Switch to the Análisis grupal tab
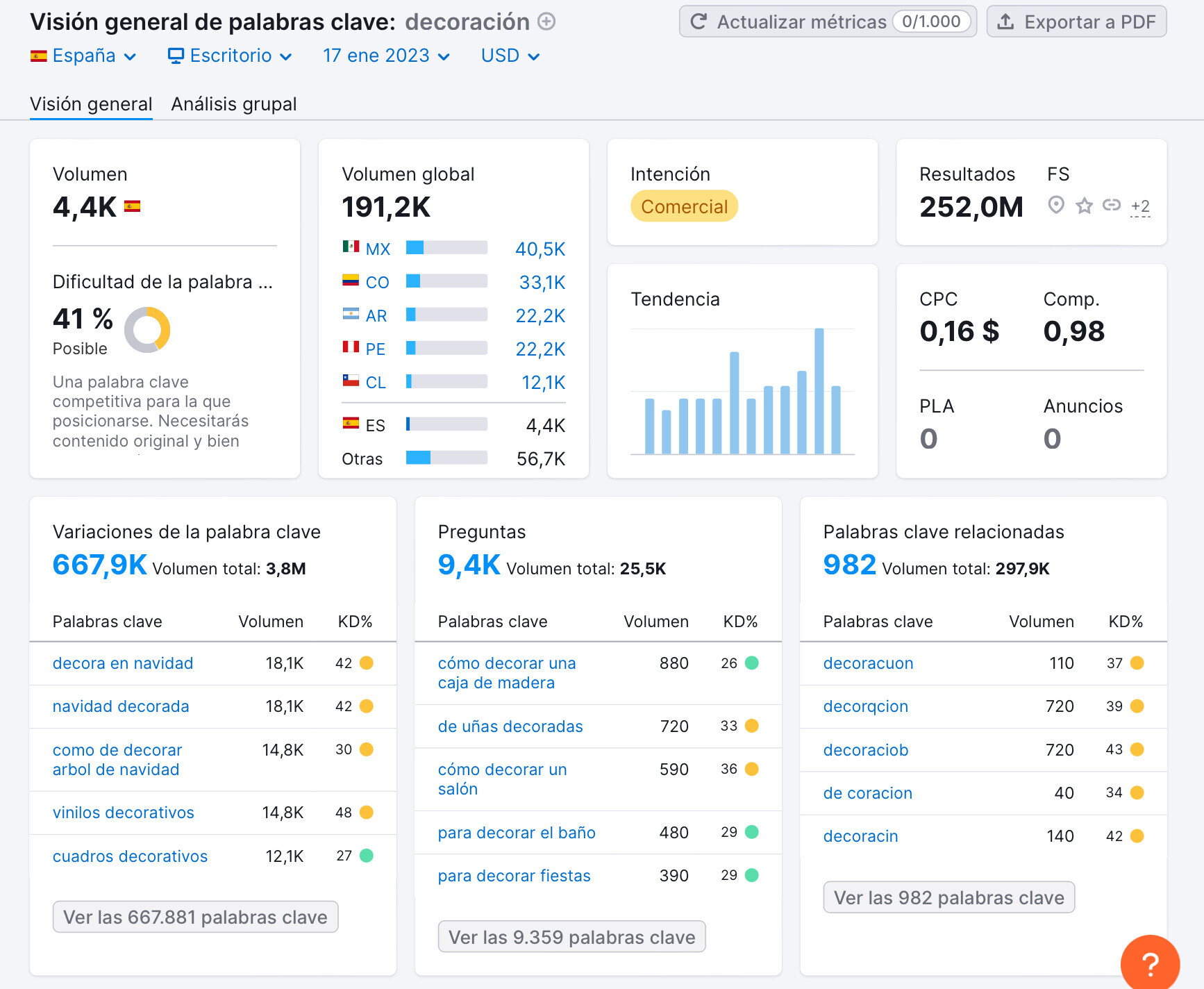 click(x=234, y=104)
